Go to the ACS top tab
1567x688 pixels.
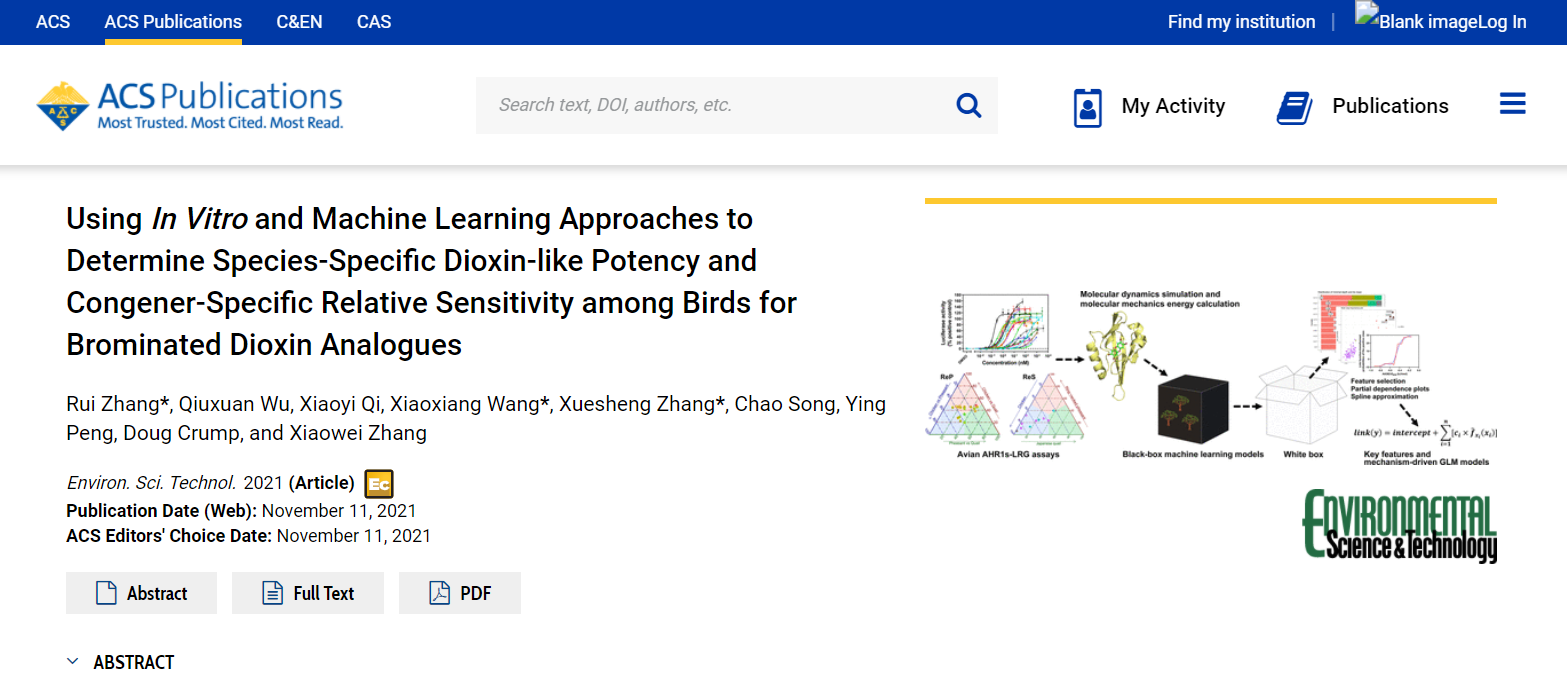[53, 22]
